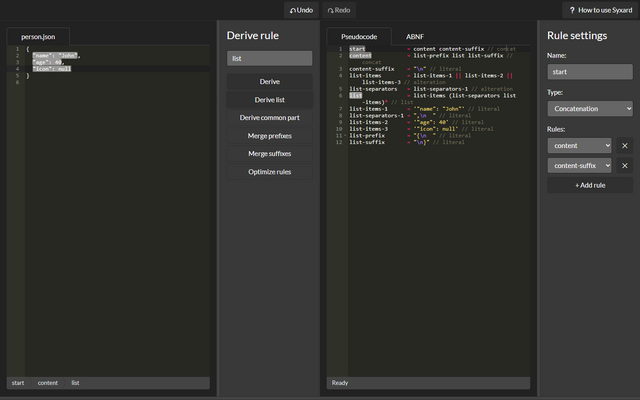Focus the Derive rule name input field
This screenshot has height=400, width=640.
269,58
